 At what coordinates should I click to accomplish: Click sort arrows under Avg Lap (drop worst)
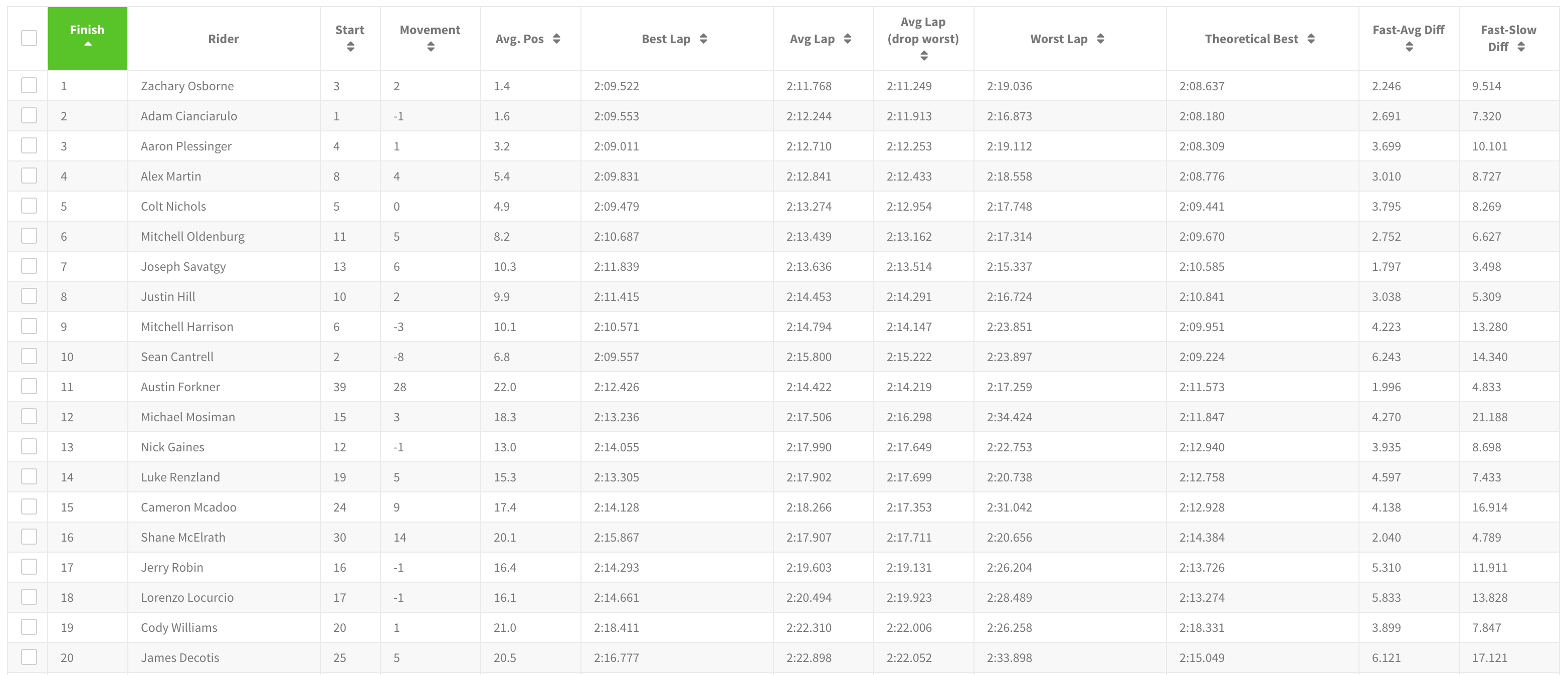[x=923, y=56]
